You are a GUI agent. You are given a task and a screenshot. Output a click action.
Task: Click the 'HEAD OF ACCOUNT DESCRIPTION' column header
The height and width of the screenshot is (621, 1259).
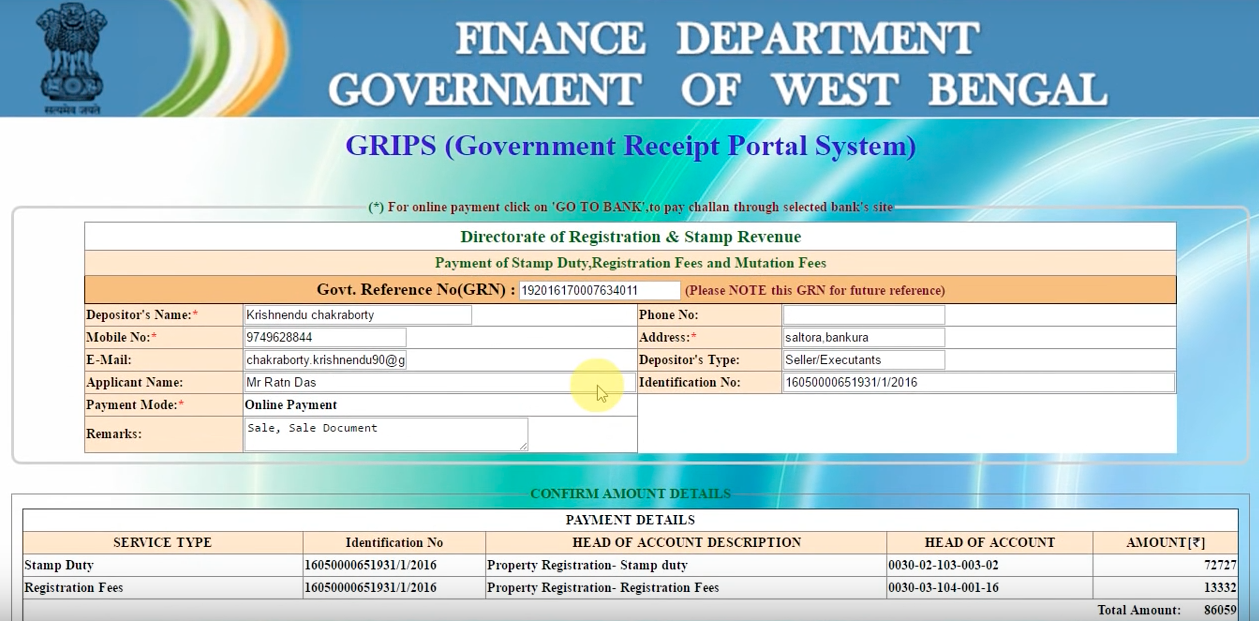[x=687, y=543]
